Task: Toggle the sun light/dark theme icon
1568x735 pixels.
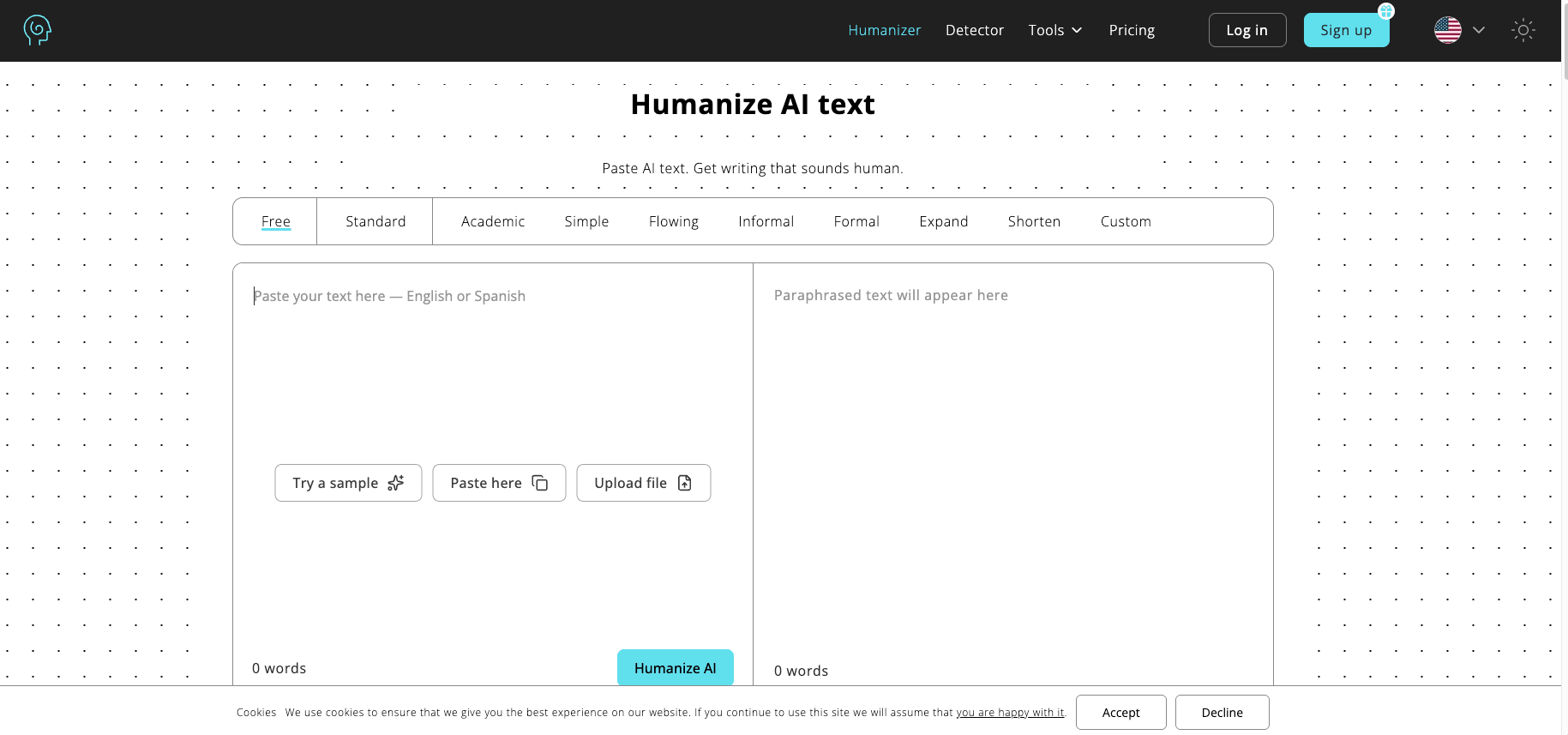Action: (x=1523, y=30)
